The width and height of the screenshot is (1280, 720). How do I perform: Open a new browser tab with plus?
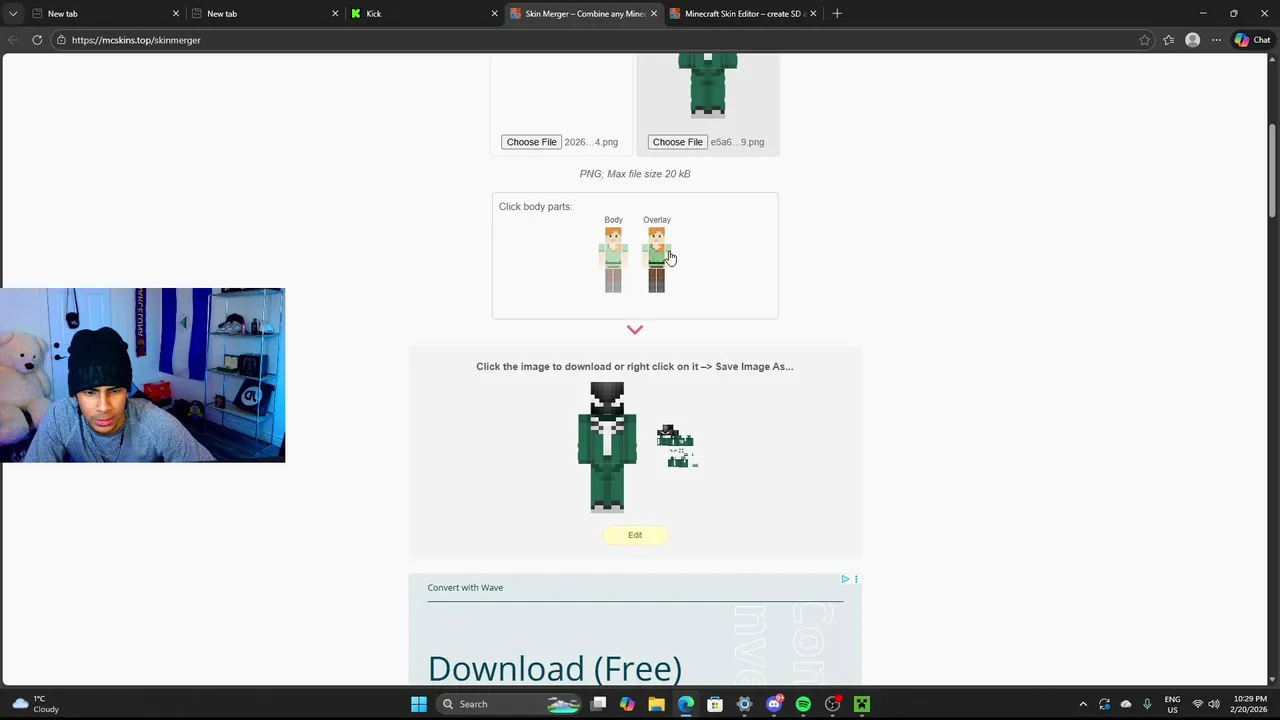837,14
